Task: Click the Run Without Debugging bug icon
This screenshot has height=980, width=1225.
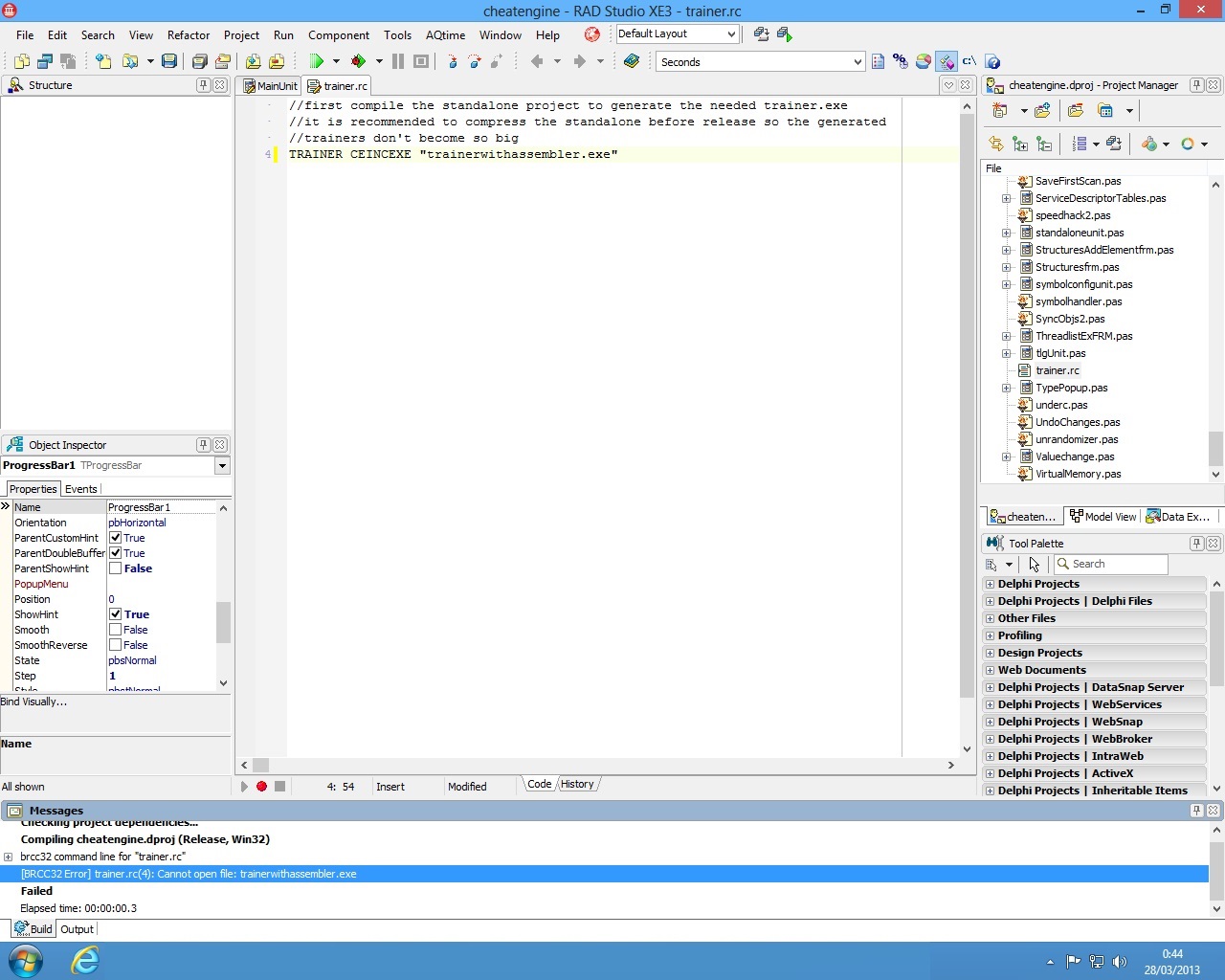Action: (358, 61)
